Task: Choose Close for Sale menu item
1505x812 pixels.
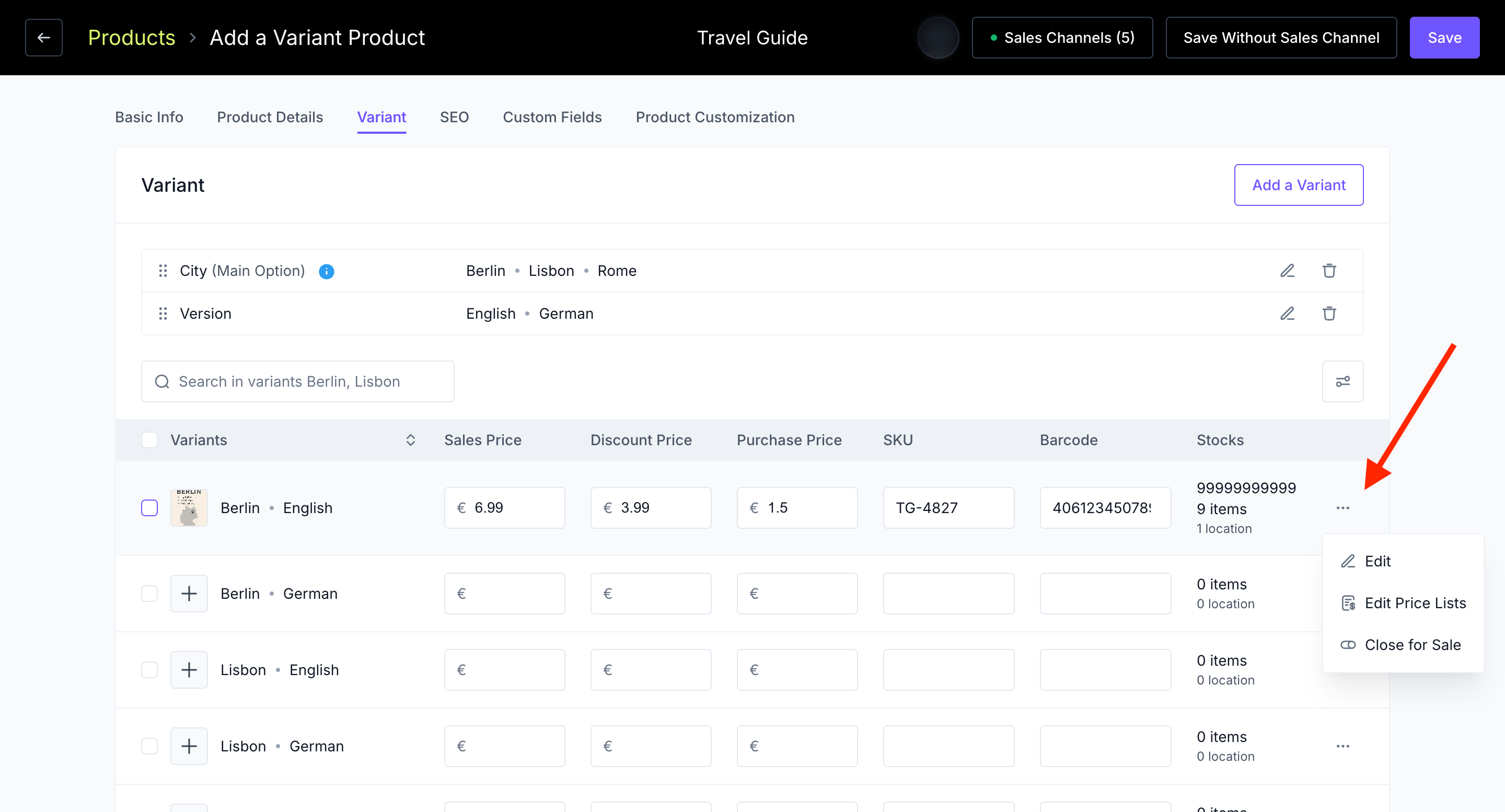Action: click(x=1403, y=645)
